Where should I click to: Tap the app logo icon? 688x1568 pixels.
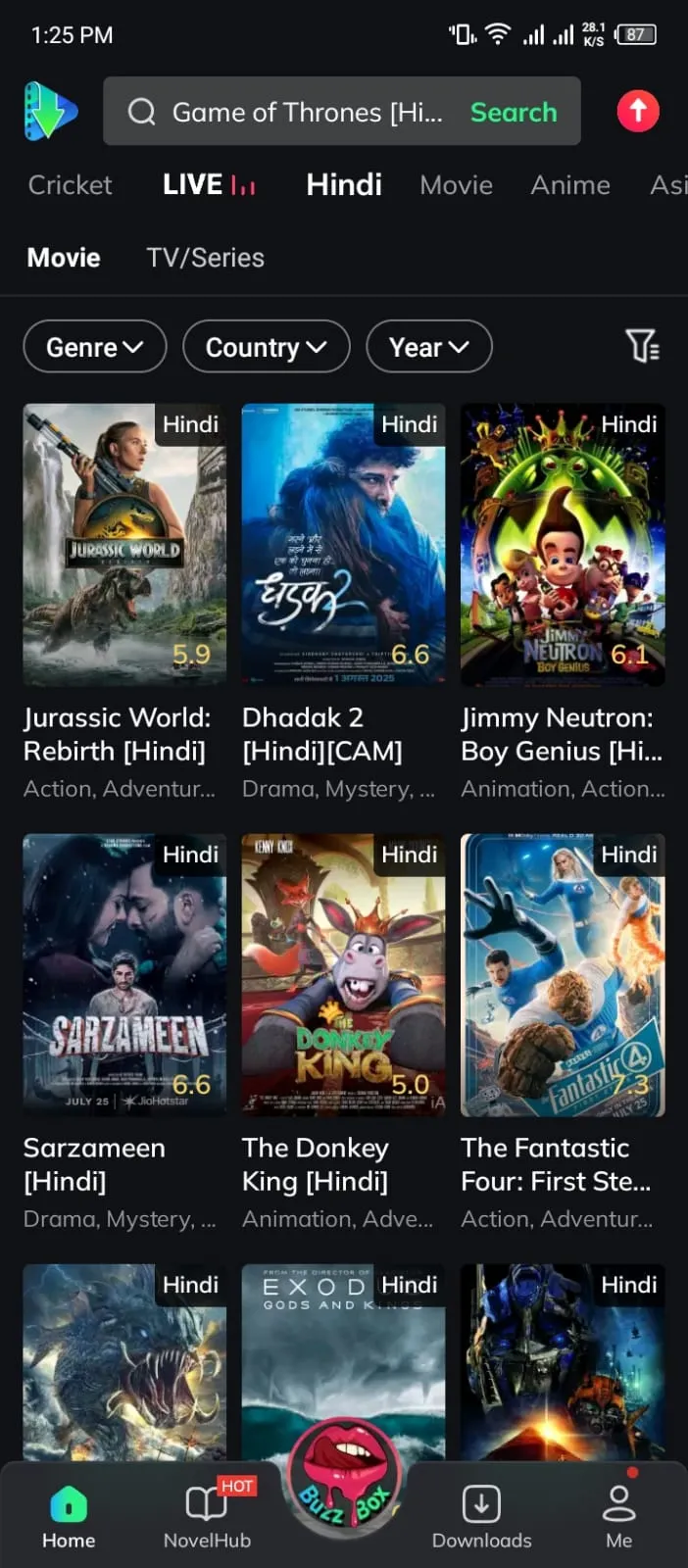click(51, 111)
